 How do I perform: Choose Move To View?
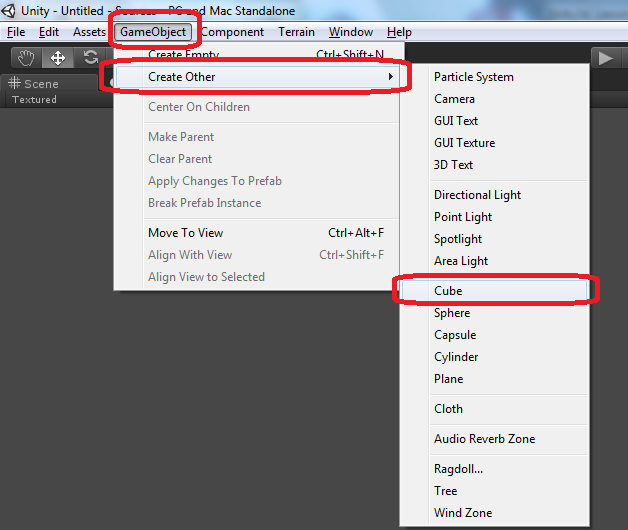coord(258,233)
